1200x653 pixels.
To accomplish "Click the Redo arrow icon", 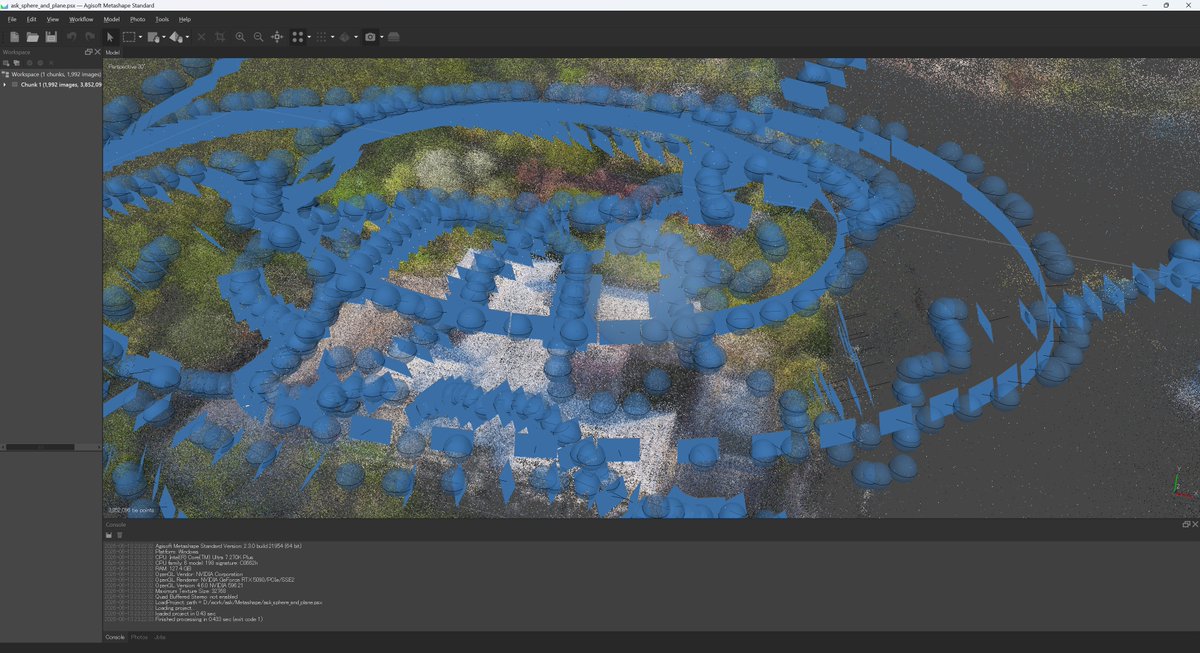I will click(90, 37).
